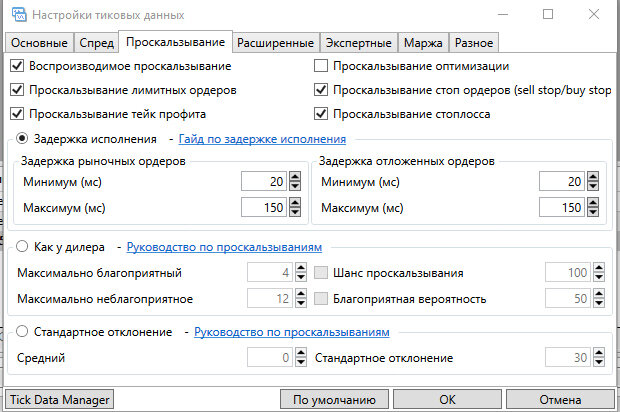Decrease Максимально неблагоприятное with down arrow
620x412 pixels.
[301, 303]
